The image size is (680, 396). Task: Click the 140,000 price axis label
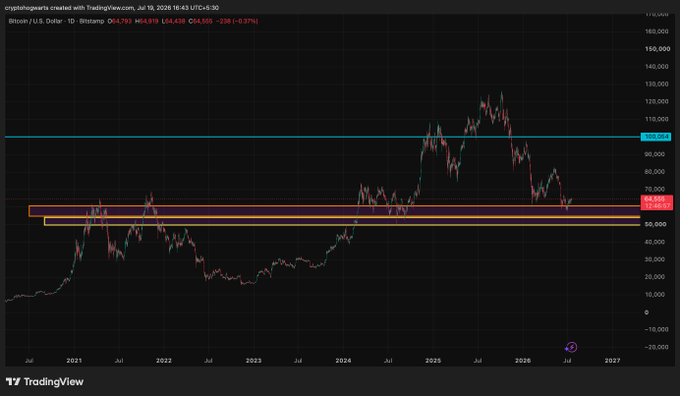pyautogui.click(x=657, y=66)
